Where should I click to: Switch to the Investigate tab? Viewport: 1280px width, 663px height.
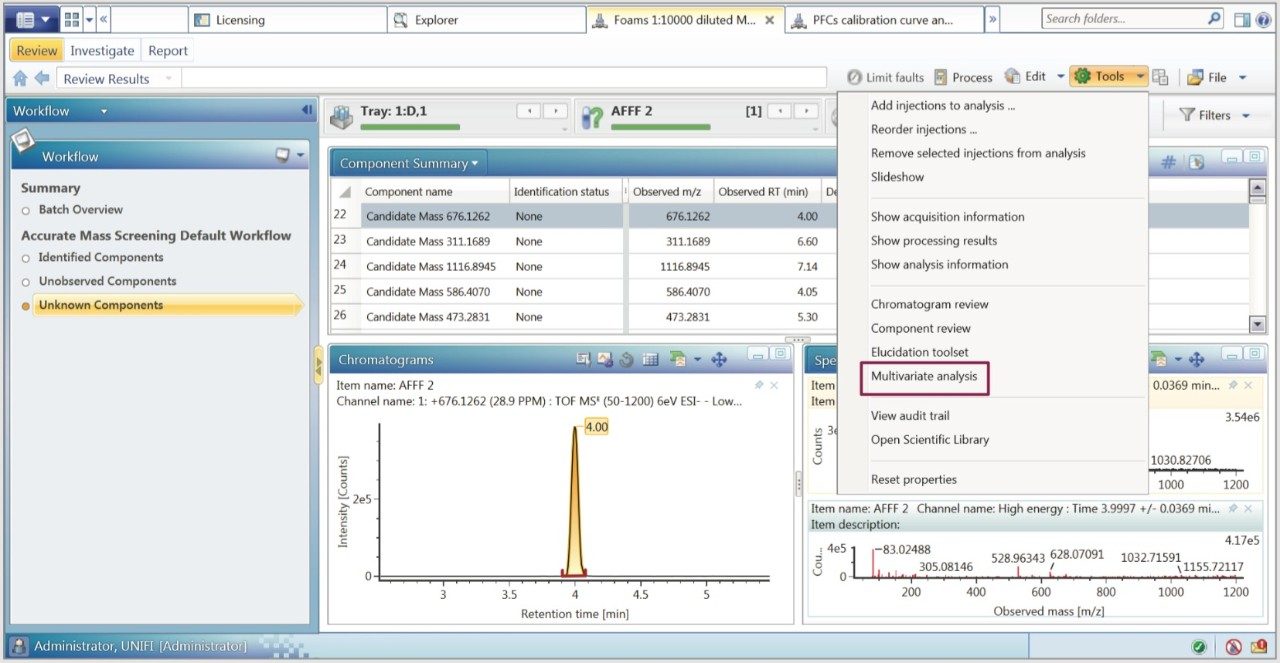coord(102,51)
